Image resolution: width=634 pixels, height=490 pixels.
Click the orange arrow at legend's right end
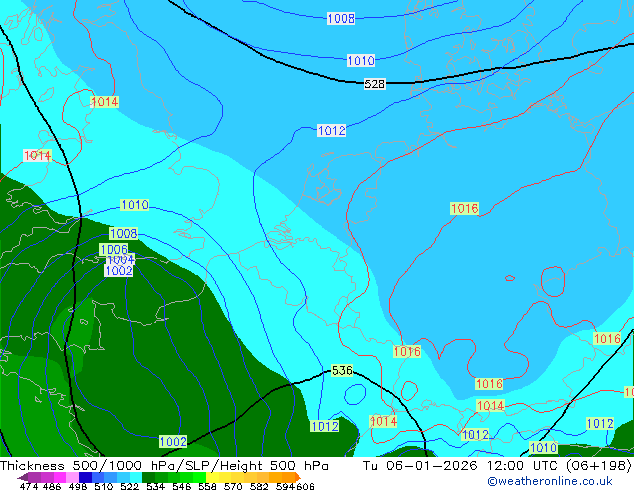click(x=298, y=477)
